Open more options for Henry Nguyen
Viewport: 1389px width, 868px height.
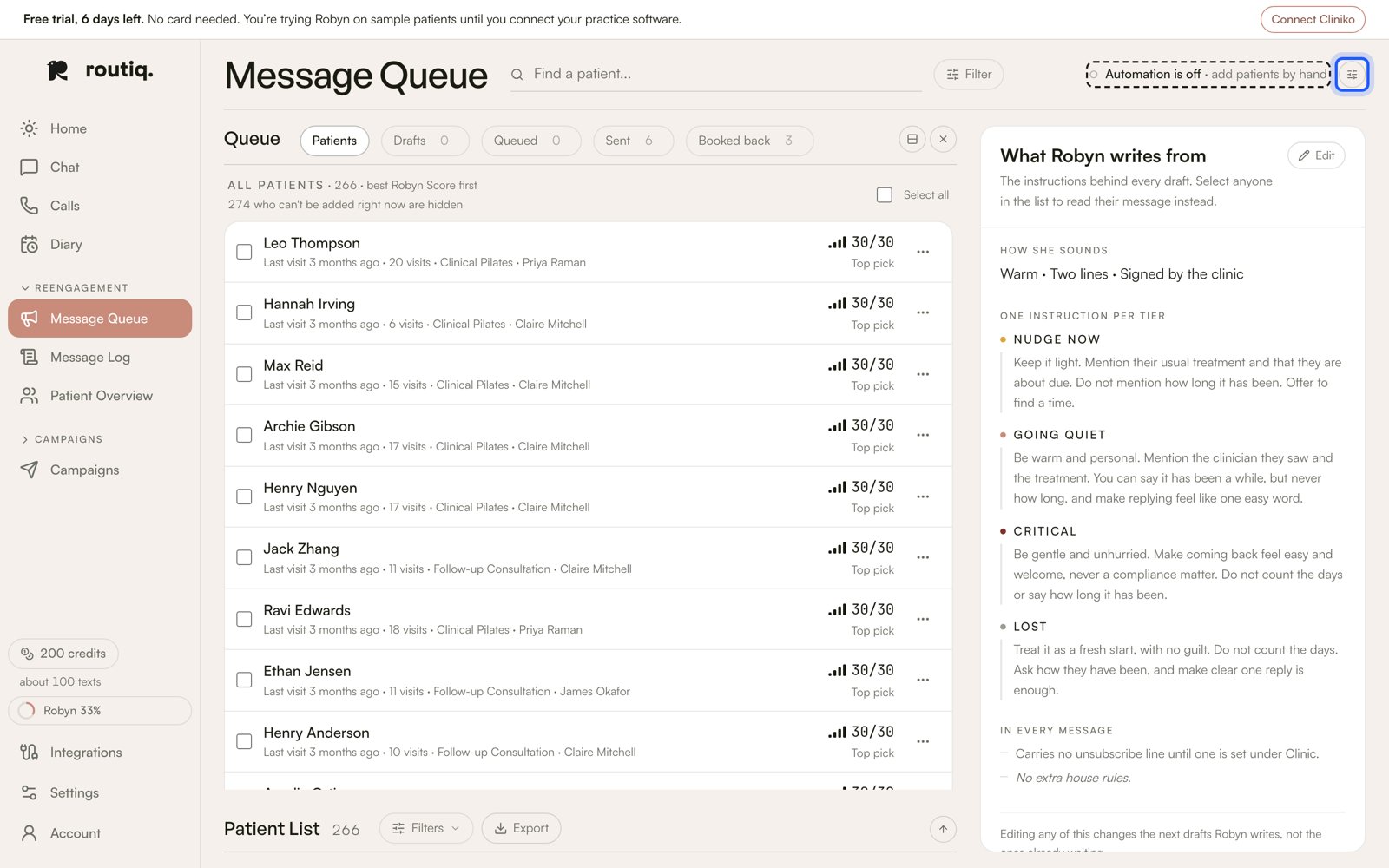[x=923, y=496]
